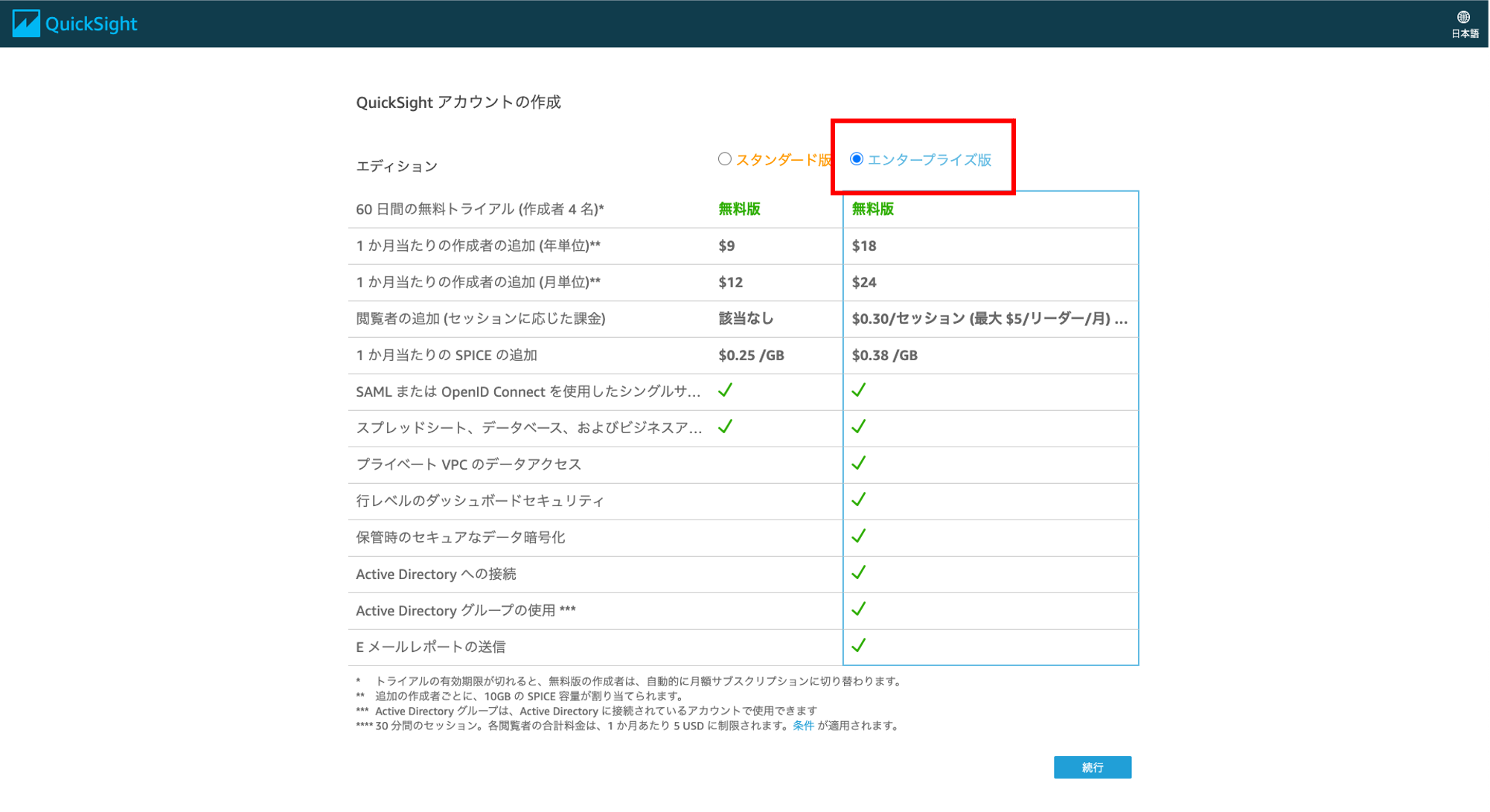
Task: Click the 保管時のセキュアなデータ暗号化 label
Action: (461, 537)
